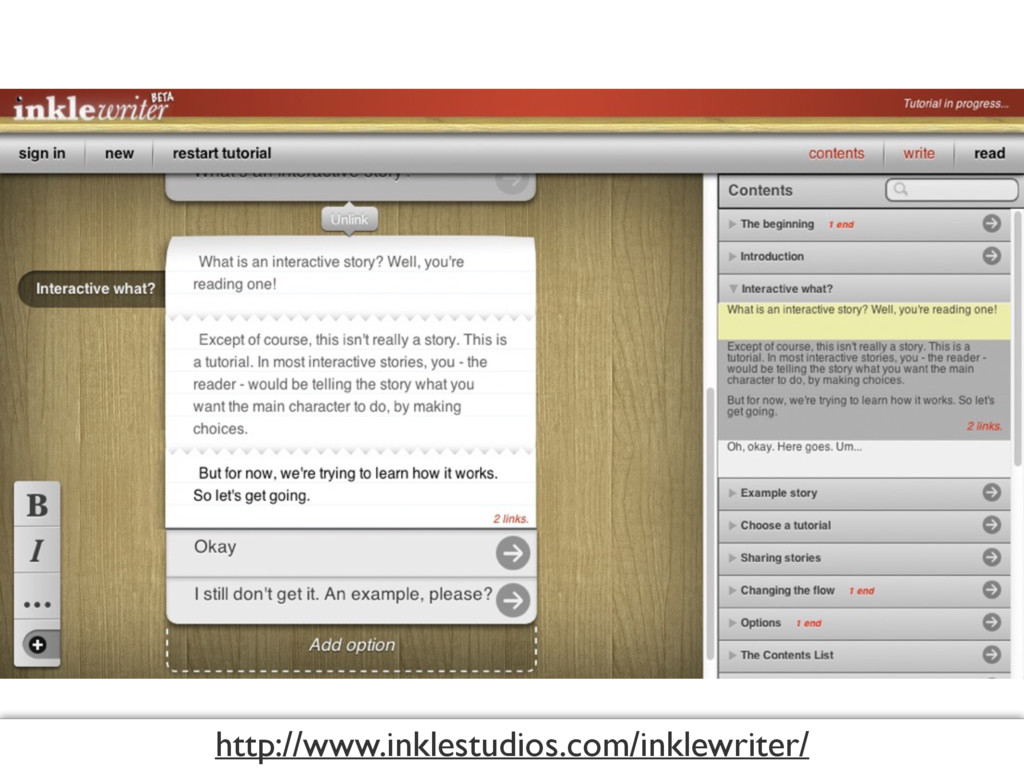Click '1 end' tag beside Options
Screen dimensions: 1024x768
coord(808,623)
